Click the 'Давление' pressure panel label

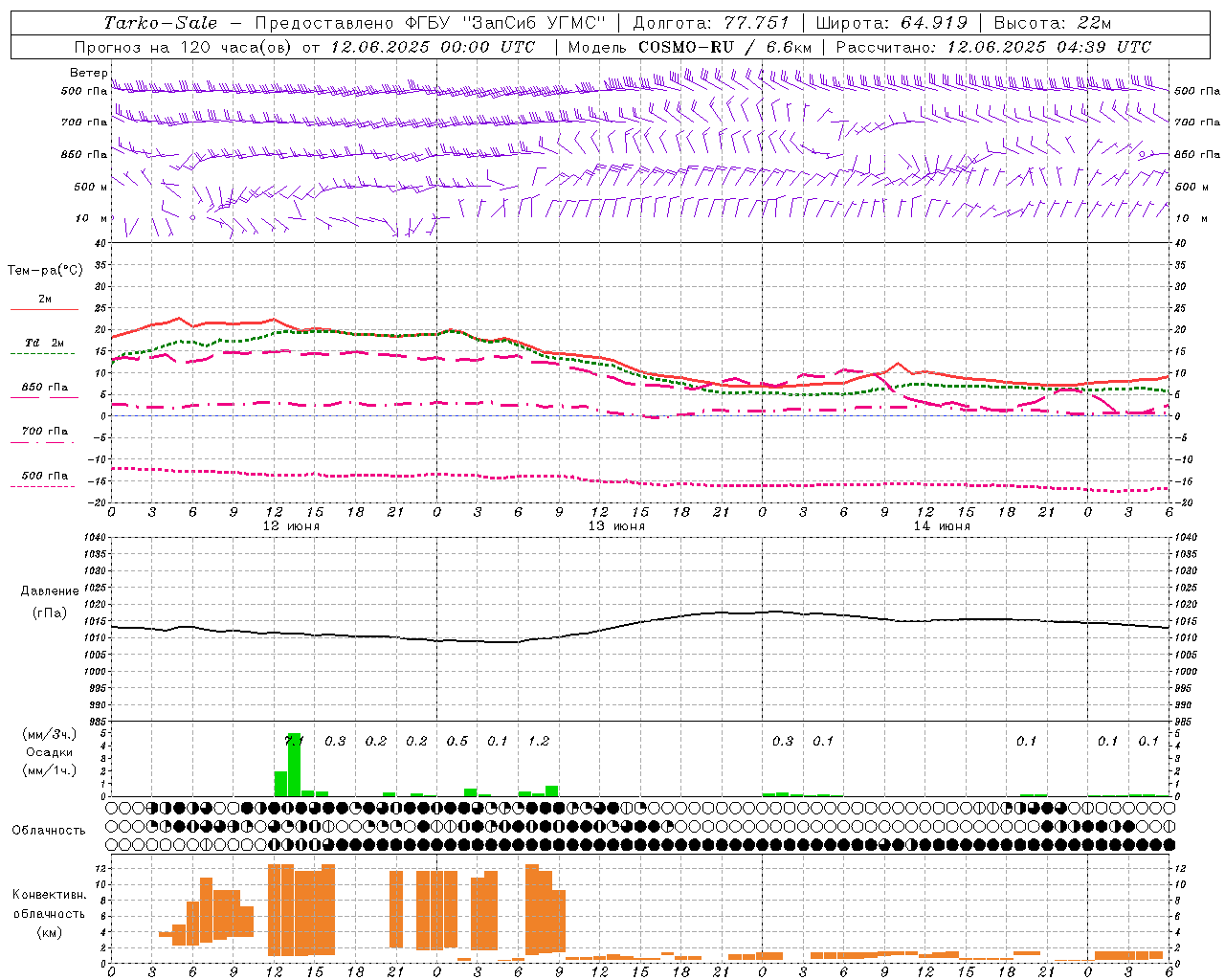point(50,591)
